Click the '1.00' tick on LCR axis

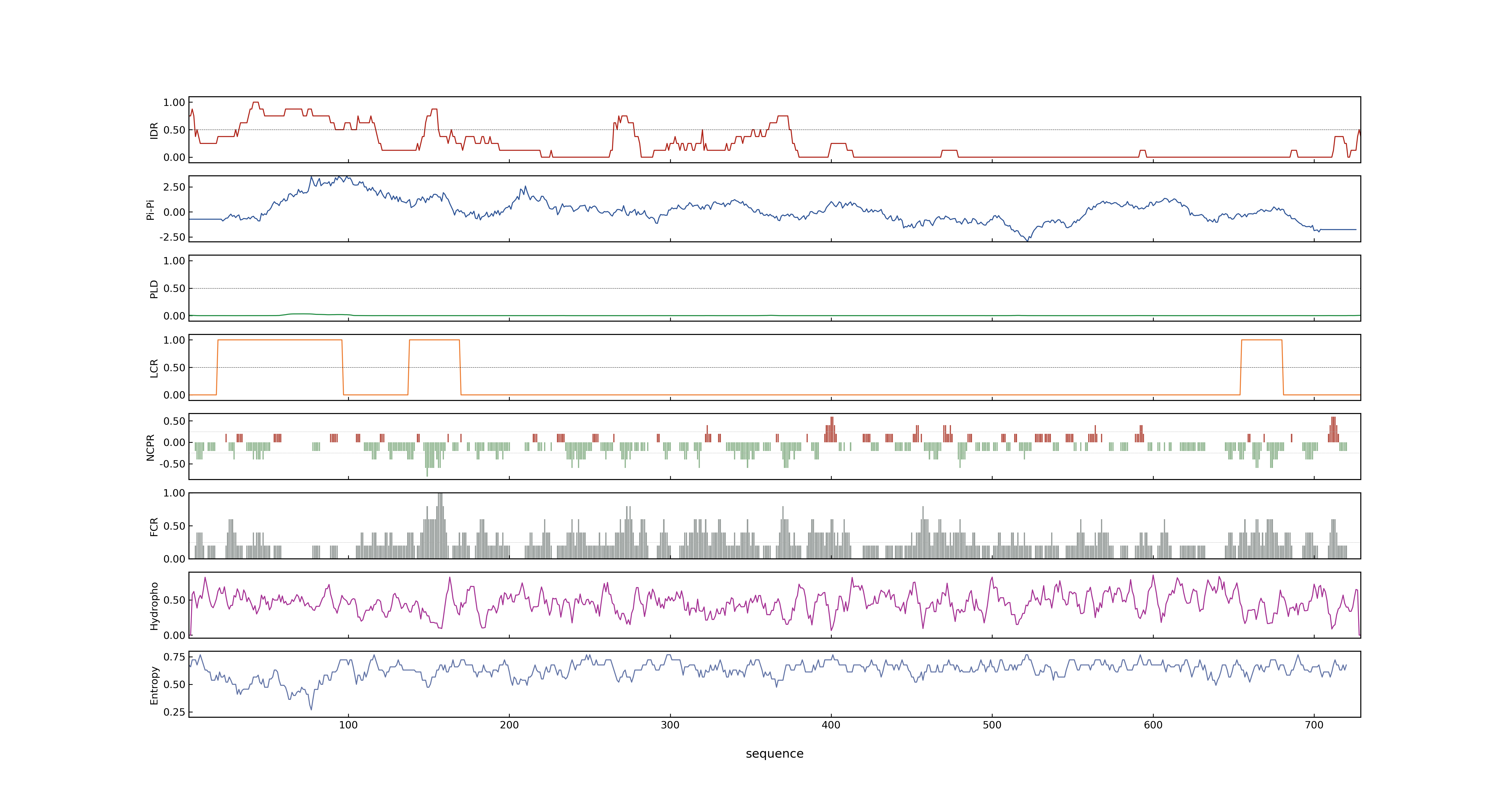(x=174, y=340)
